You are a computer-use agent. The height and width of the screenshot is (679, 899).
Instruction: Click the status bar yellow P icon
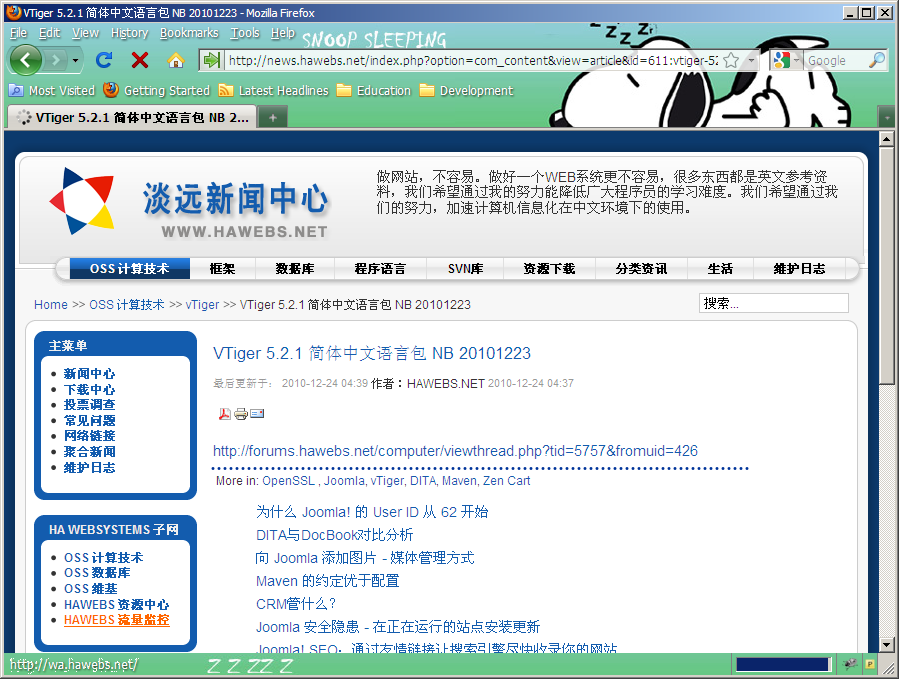click(870, 664)
